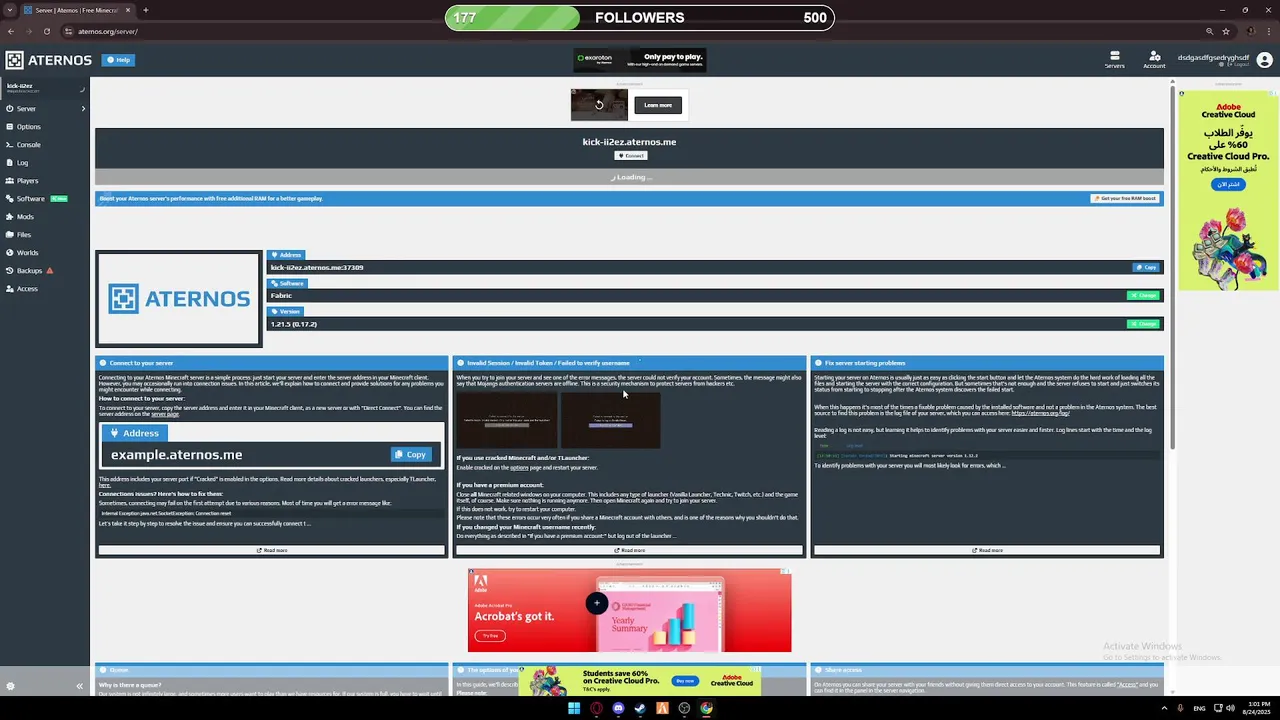Viewport: 1280px width, 720px height.
Task: Click the Help button
Action: [119, 60]
